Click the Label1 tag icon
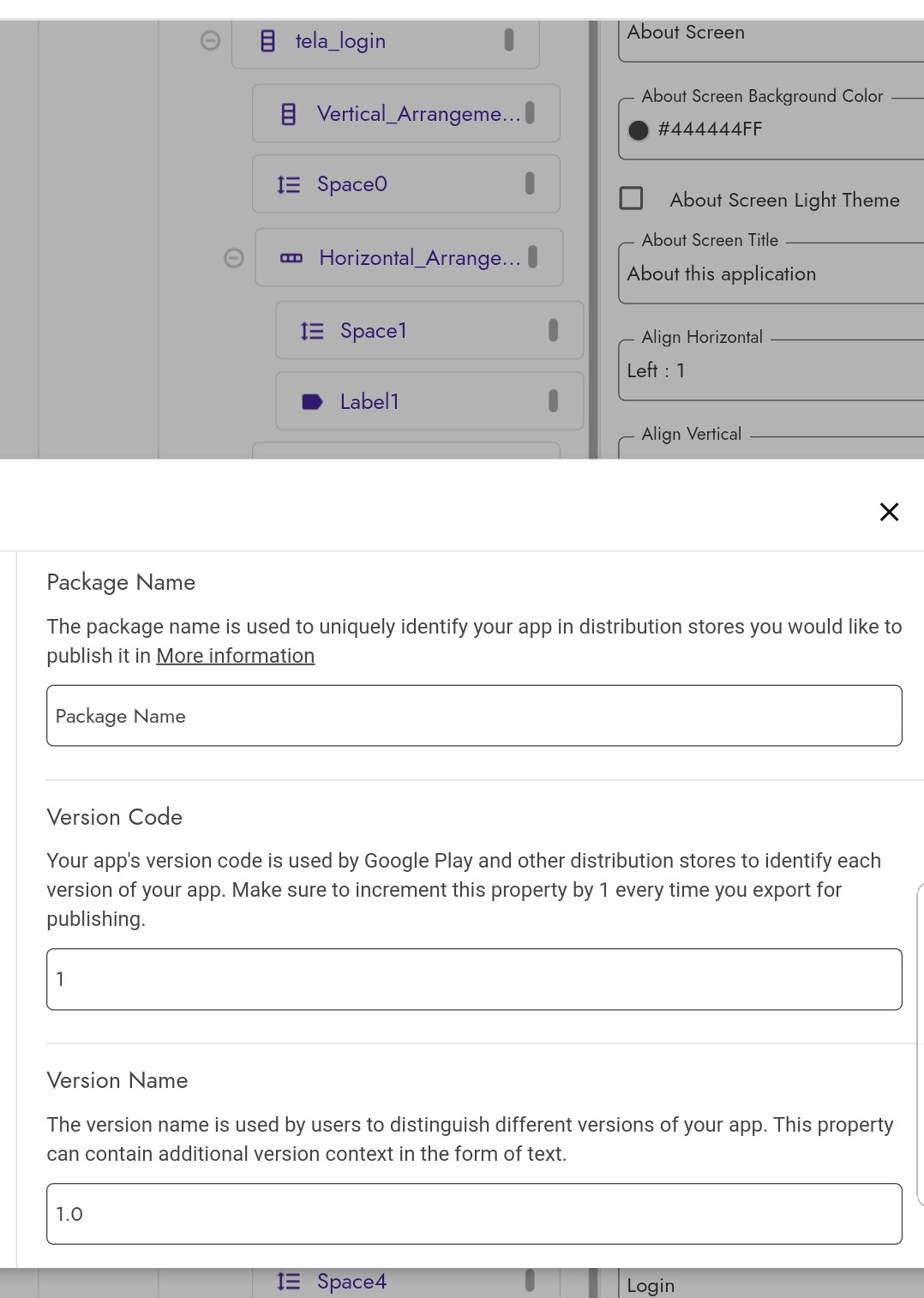Viewport: 924px width, 1298px height. 312,402
